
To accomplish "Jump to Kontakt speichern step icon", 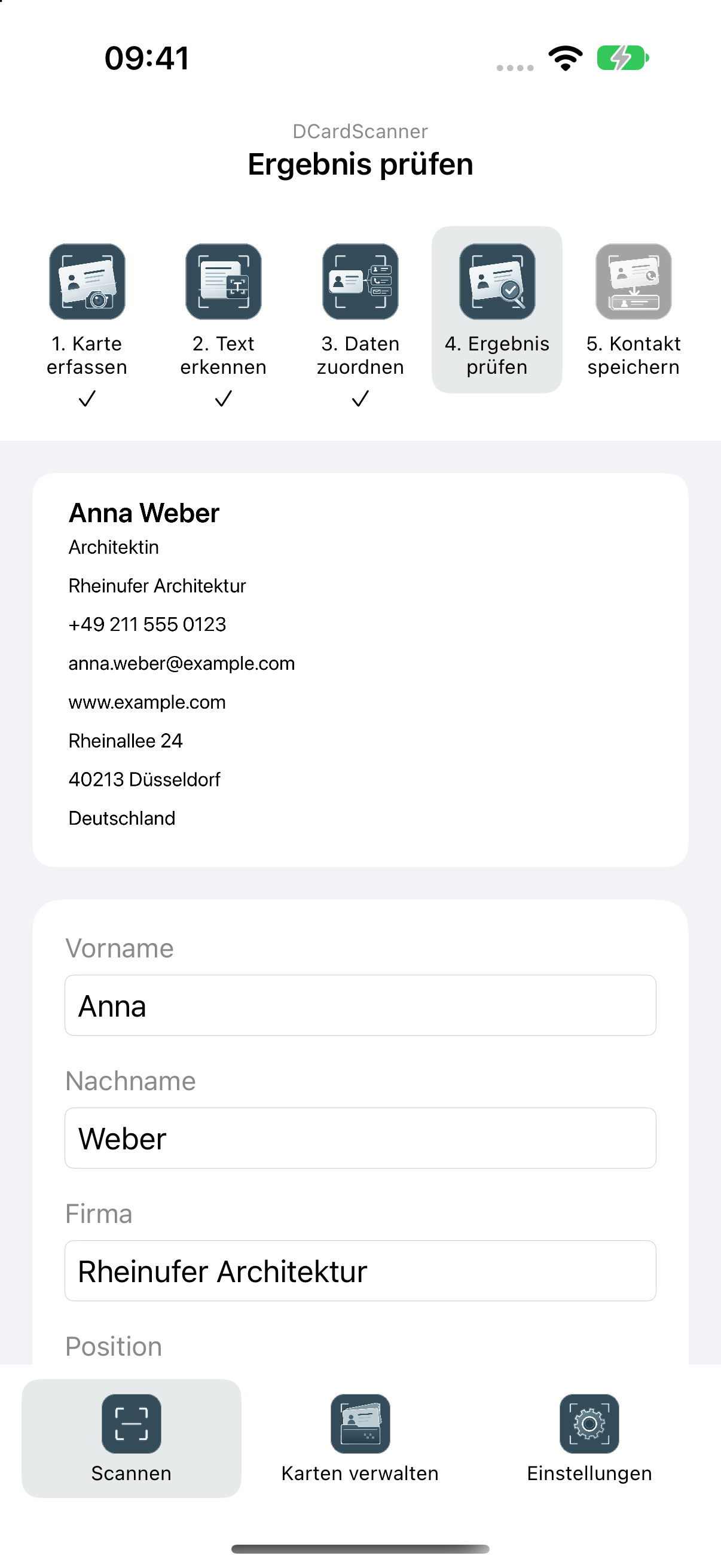I will 633,282.
